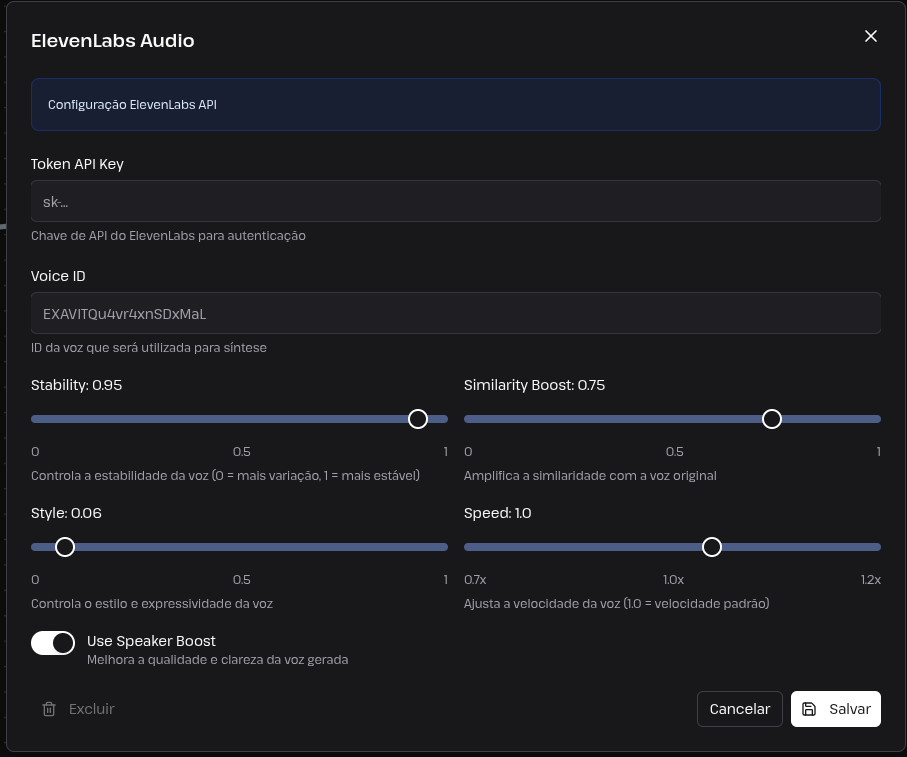Click the Similarity Boost: 0.75 label

[534, 385]
